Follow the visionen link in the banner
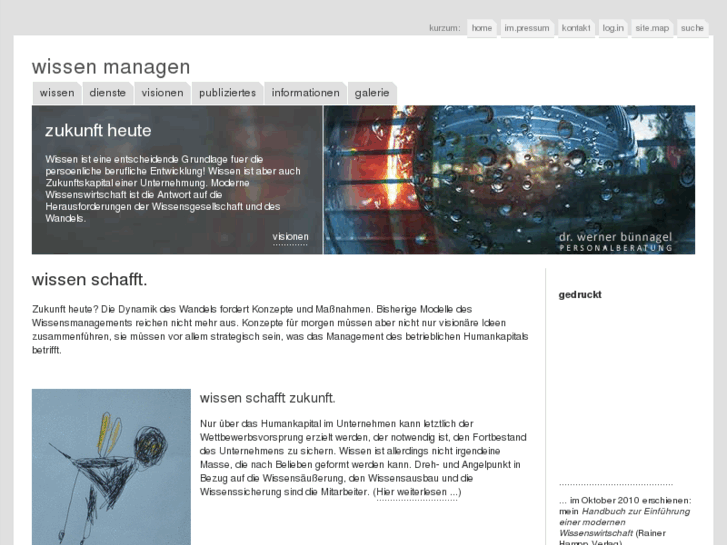The image size is (727, 545). (x=290, y=237)
